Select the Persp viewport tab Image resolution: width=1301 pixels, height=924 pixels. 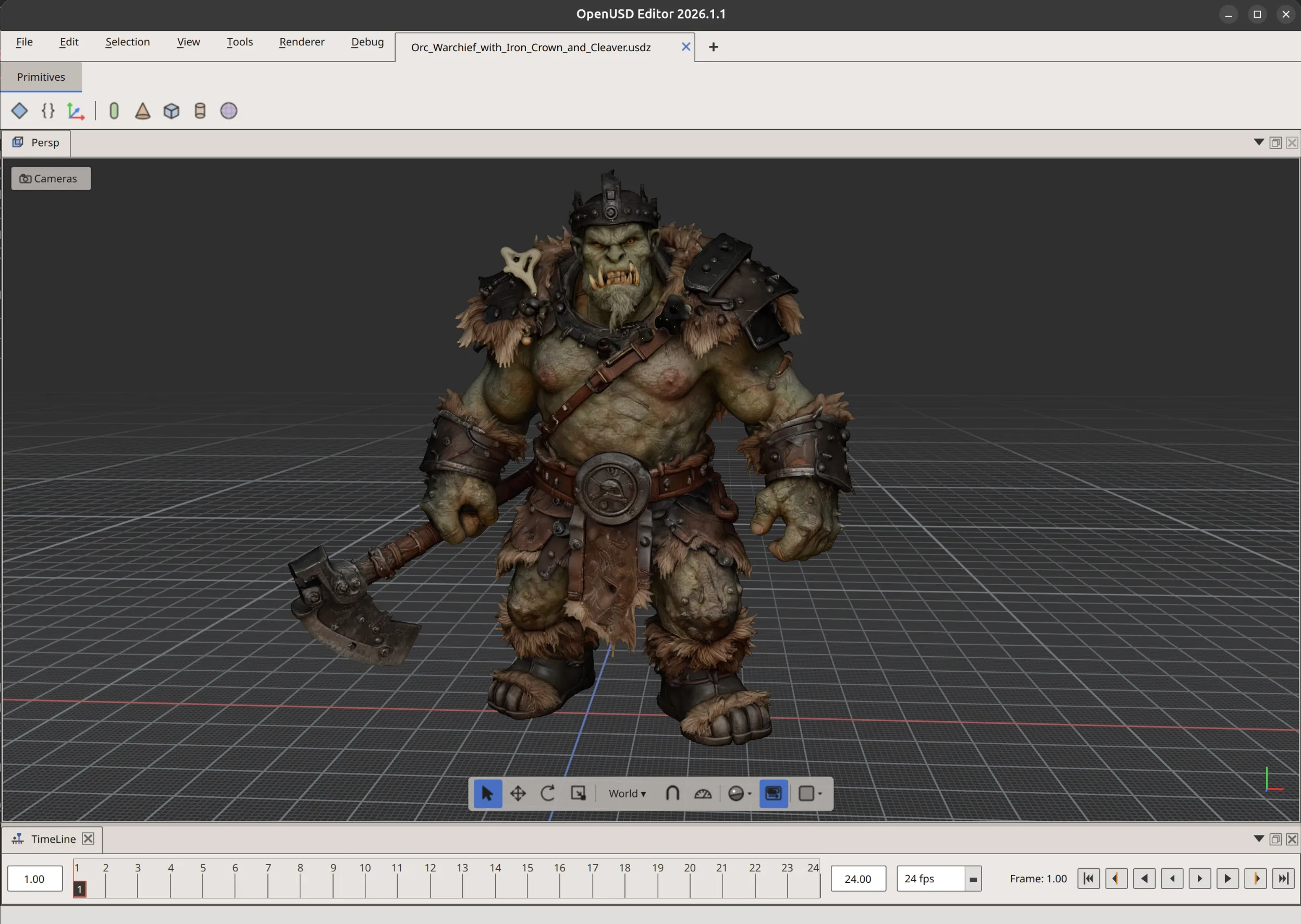pos(36,143)
